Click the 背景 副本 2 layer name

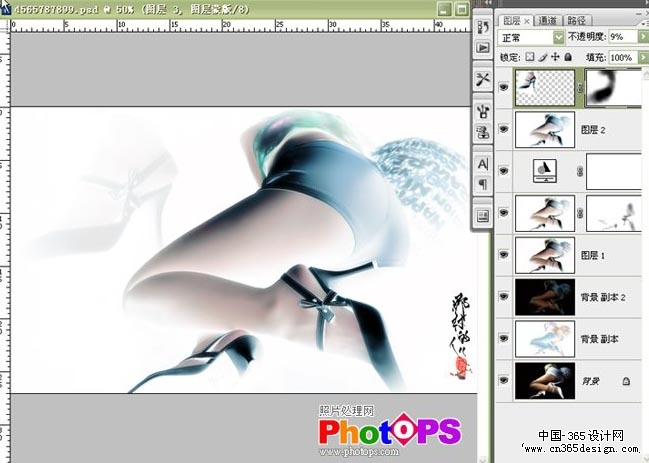(x=603, y=297)
